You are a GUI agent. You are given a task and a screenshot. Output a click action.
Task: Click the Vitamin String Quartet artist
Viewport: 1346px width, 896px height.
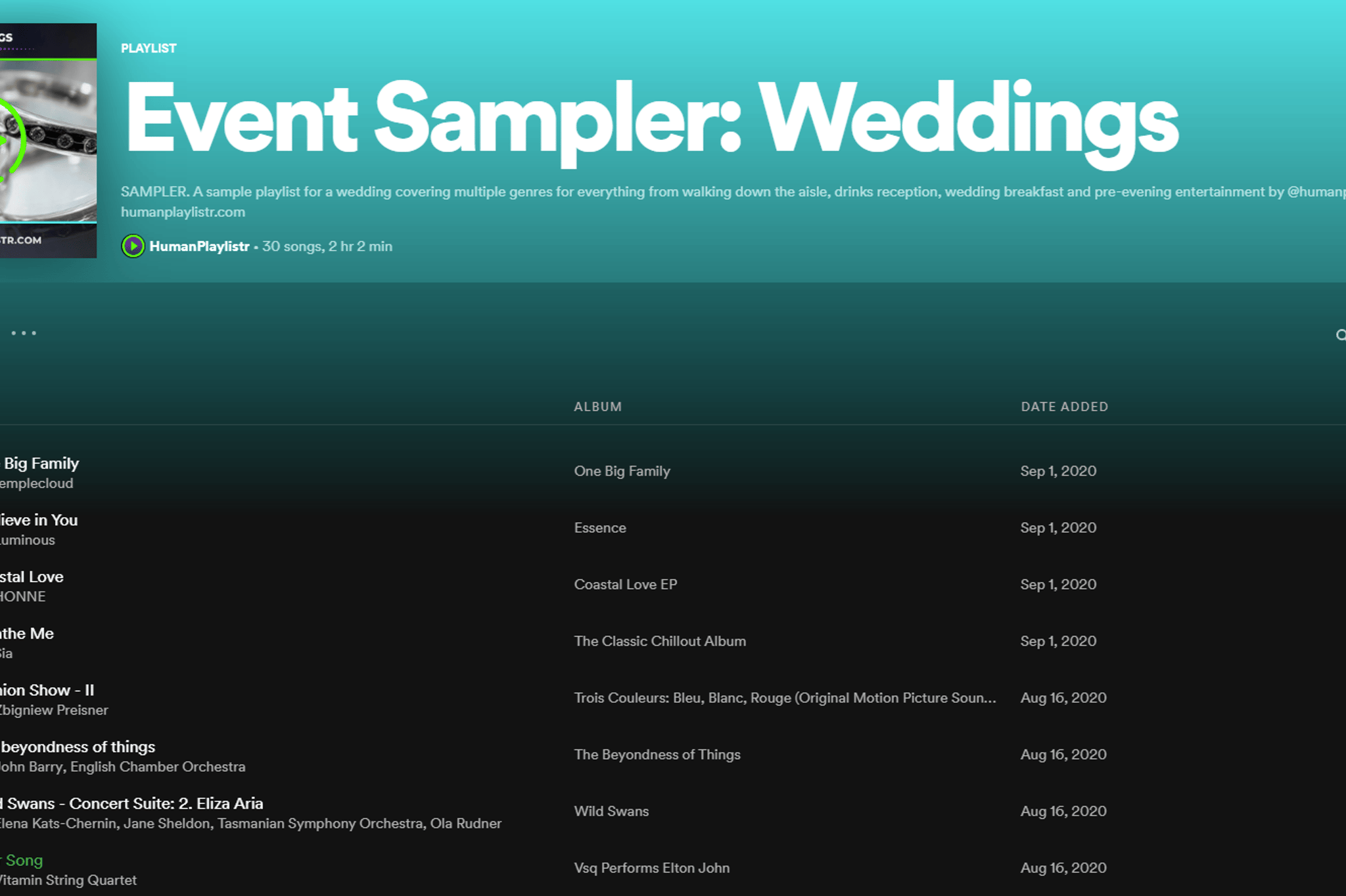(x=68, y=880)
